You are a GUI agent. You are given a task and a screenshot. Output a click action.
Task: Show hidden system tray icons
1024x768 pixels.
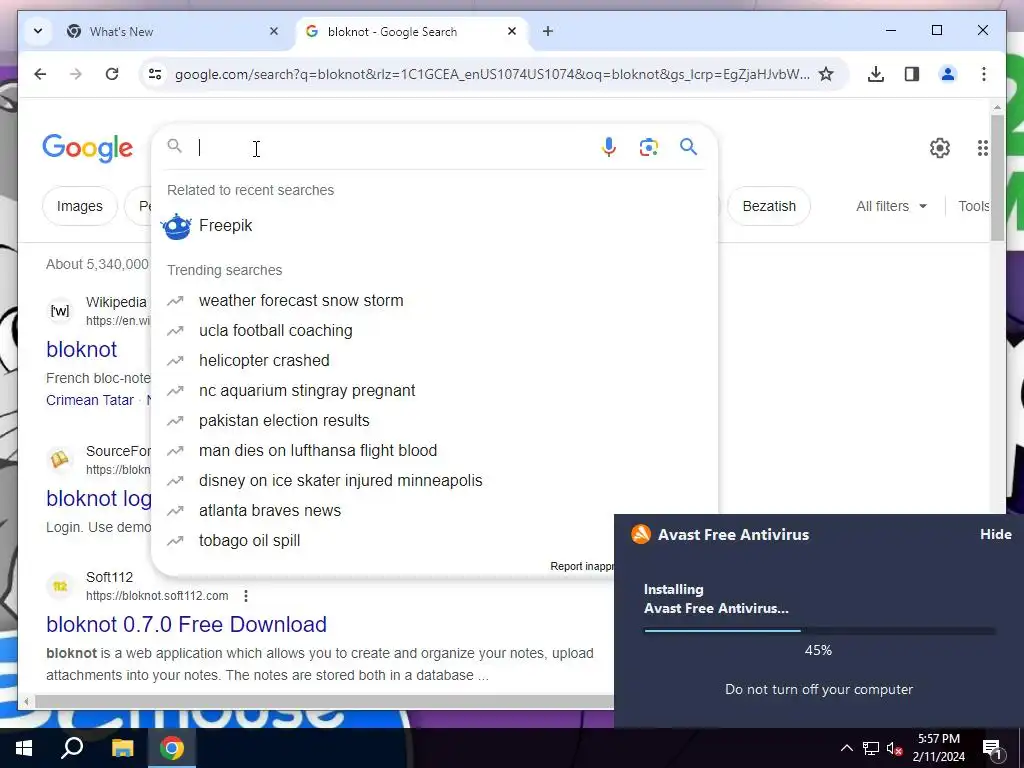pos(846,748)
